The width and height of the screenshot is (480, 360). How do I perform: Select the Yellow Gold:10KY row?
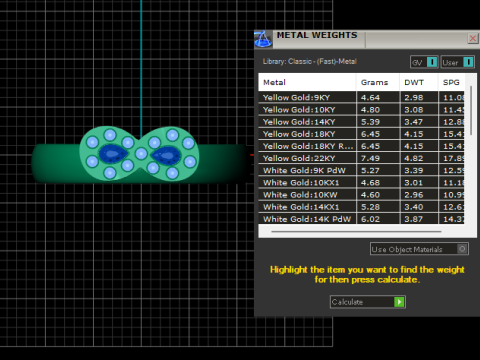coord(361,110)
